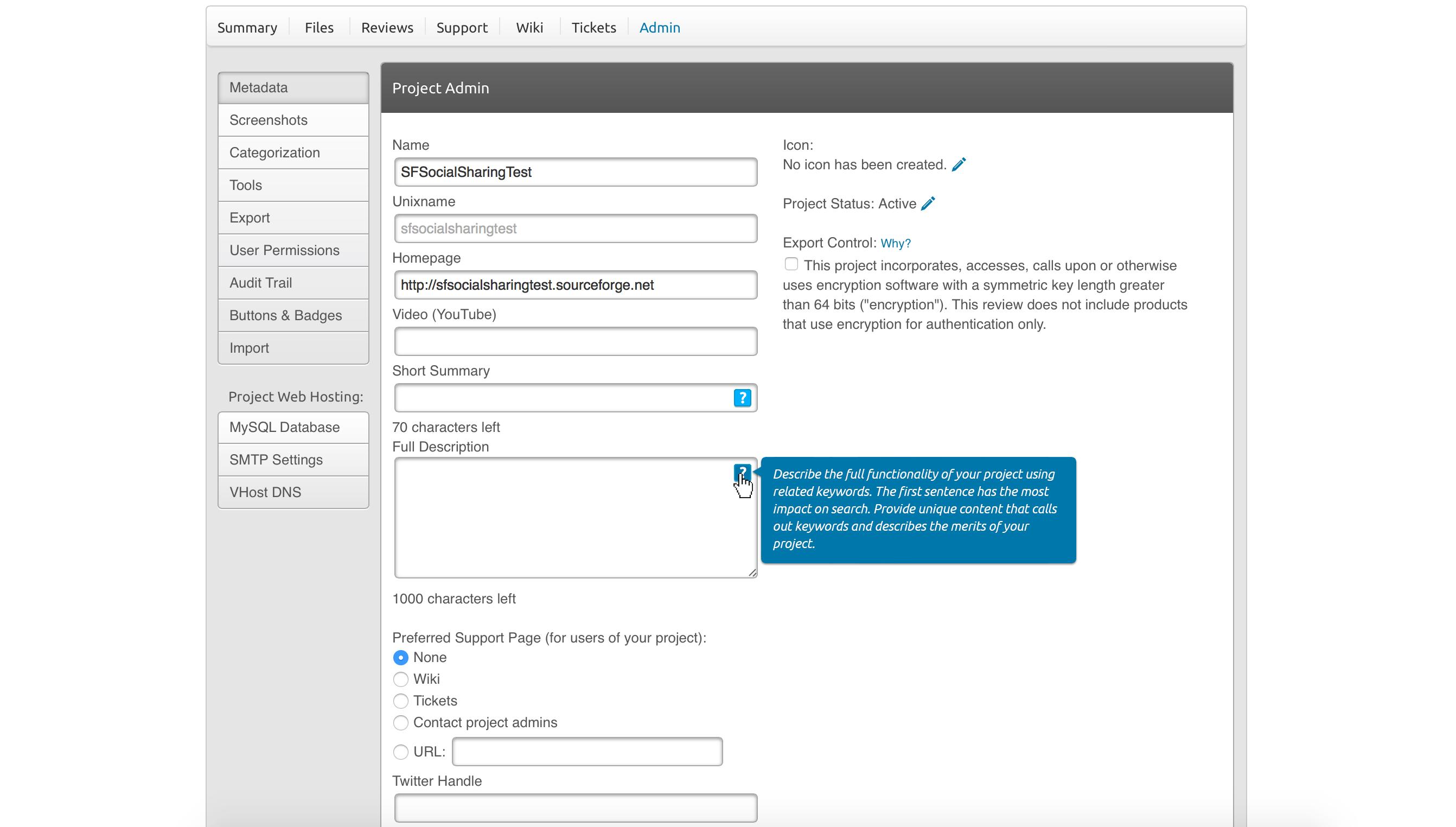Choose Tickets as preferred support page

tap(401, 701)
